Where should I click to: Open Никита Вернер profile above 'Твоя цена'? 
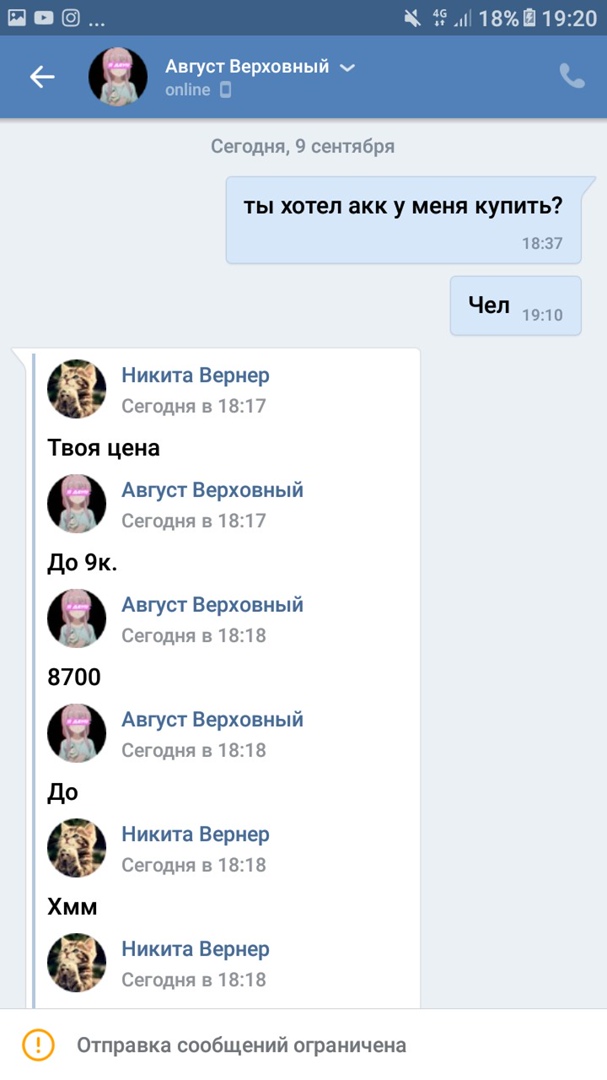[195, 375]
